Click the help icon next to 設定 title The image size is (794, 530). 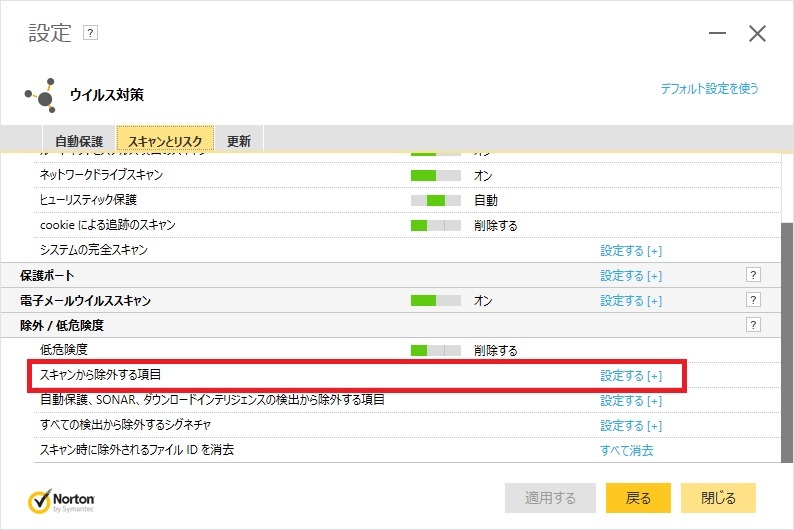(x=91, y=33)
